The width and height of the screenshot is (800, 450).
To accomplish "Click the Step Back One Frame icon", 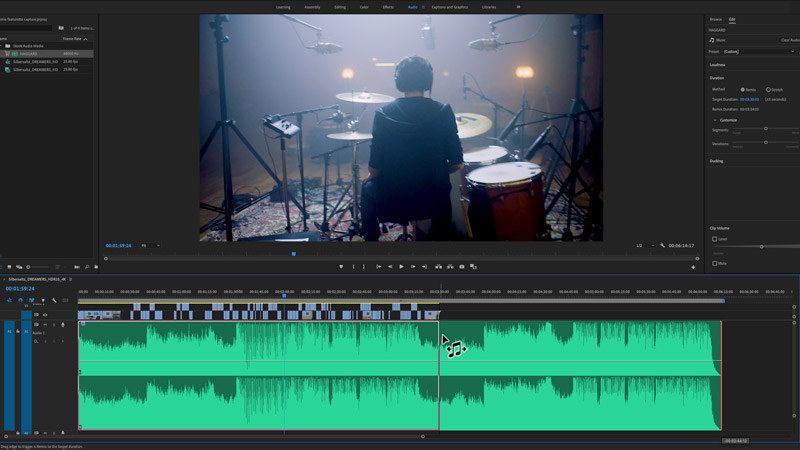I will (x=390, y=267).
